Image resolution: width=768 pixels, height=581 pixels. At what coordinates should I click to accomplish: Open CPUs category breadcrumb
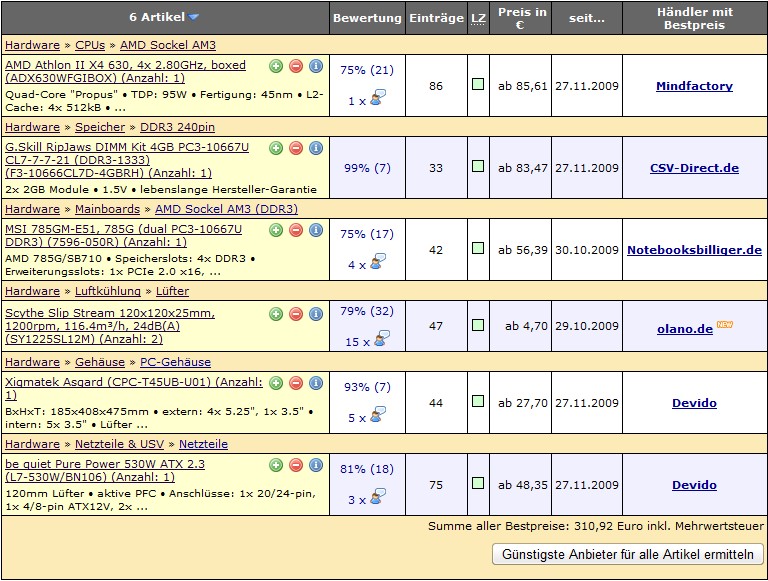(x=90, y=45)
